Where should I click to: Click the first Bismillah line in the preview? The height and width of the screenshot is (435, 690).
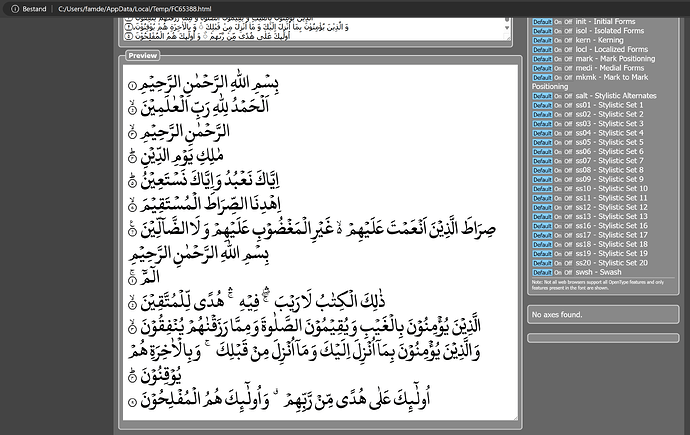203,84
